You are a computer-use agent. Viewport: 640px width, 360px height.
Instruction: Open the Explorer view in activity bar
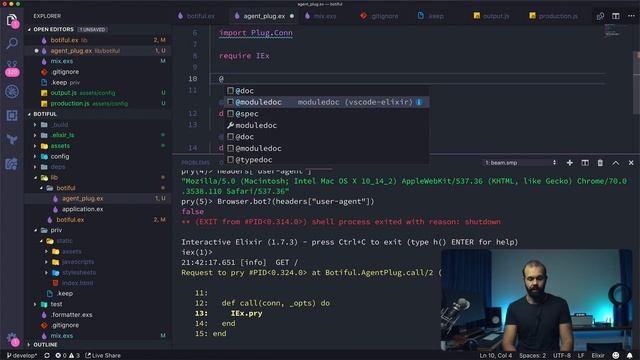coord(12,20)
